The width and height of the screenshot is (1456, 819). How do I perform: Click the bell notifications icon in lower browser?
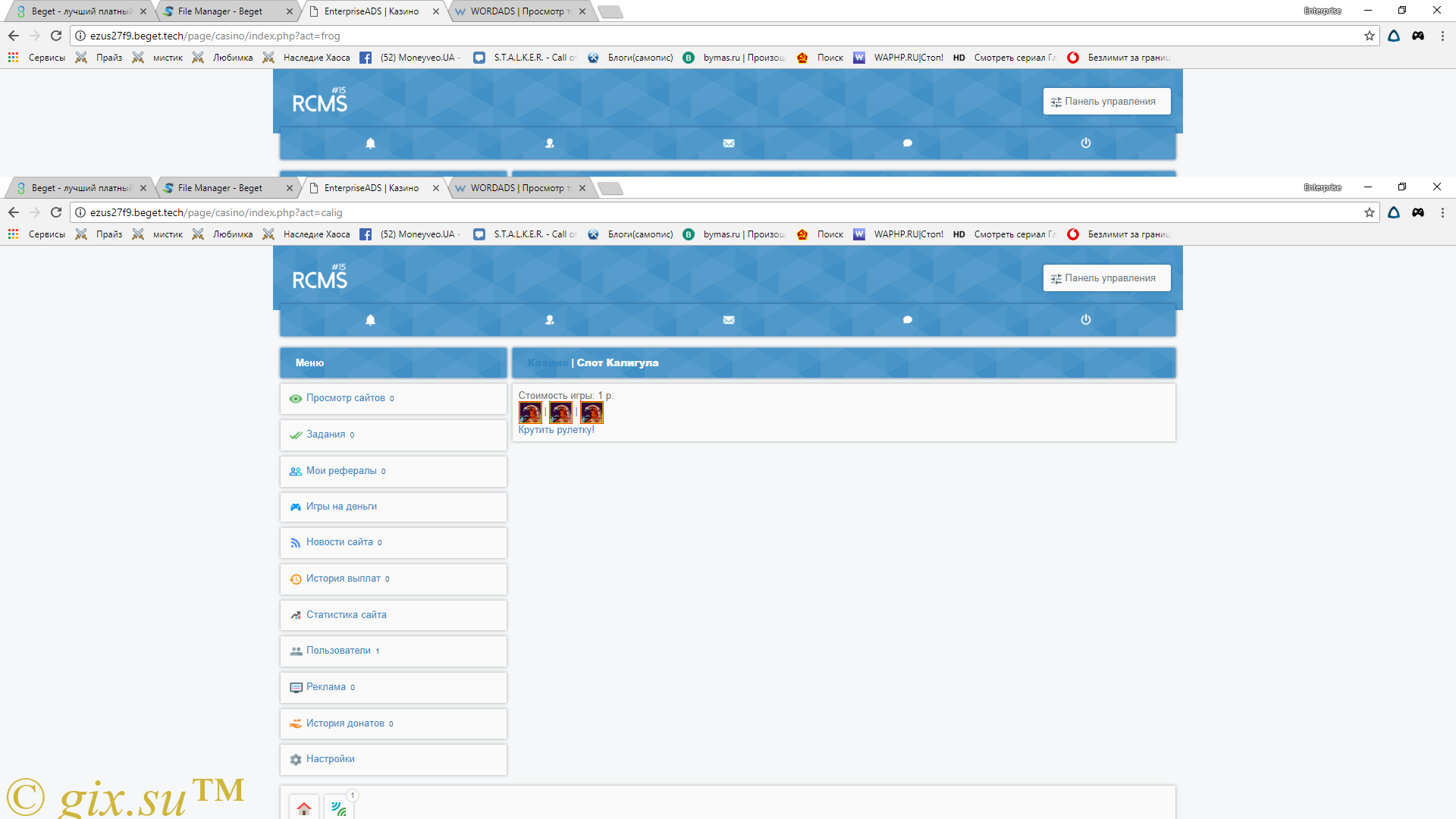(x=370, y=320)
